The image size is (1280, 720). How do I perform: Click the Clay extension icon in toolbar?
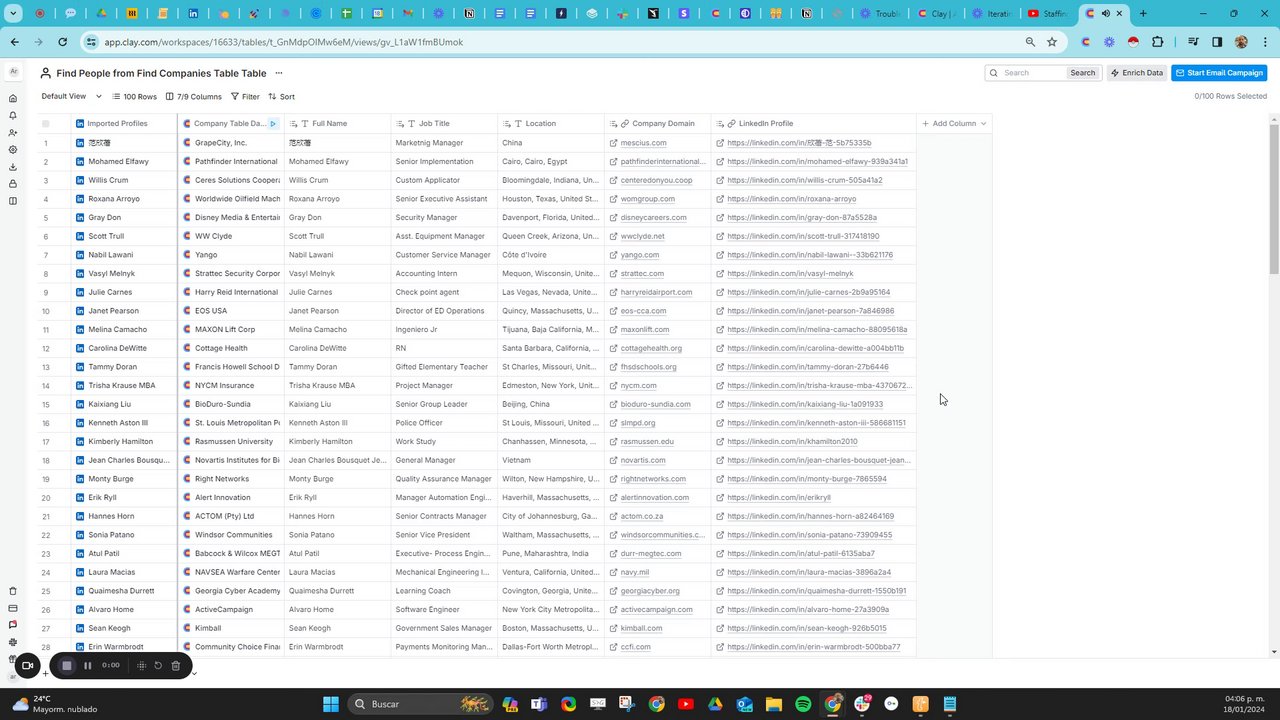1086,42
